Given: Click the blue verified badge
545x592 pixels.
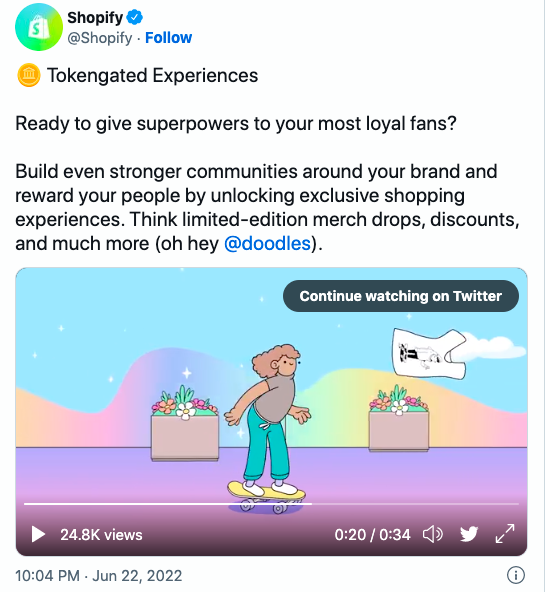Looking at the screenshot, I should tap(134, 17).
